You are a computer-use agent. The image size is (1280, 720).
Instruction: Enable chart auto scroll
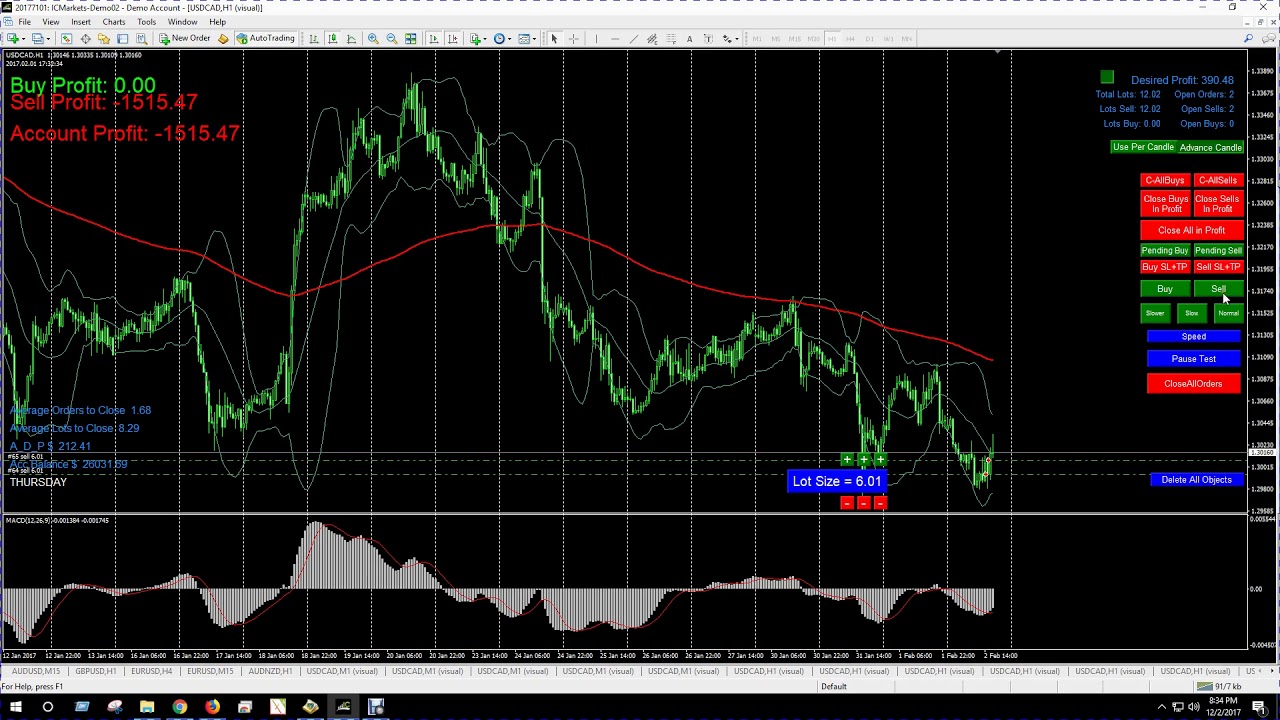[433, 38]
